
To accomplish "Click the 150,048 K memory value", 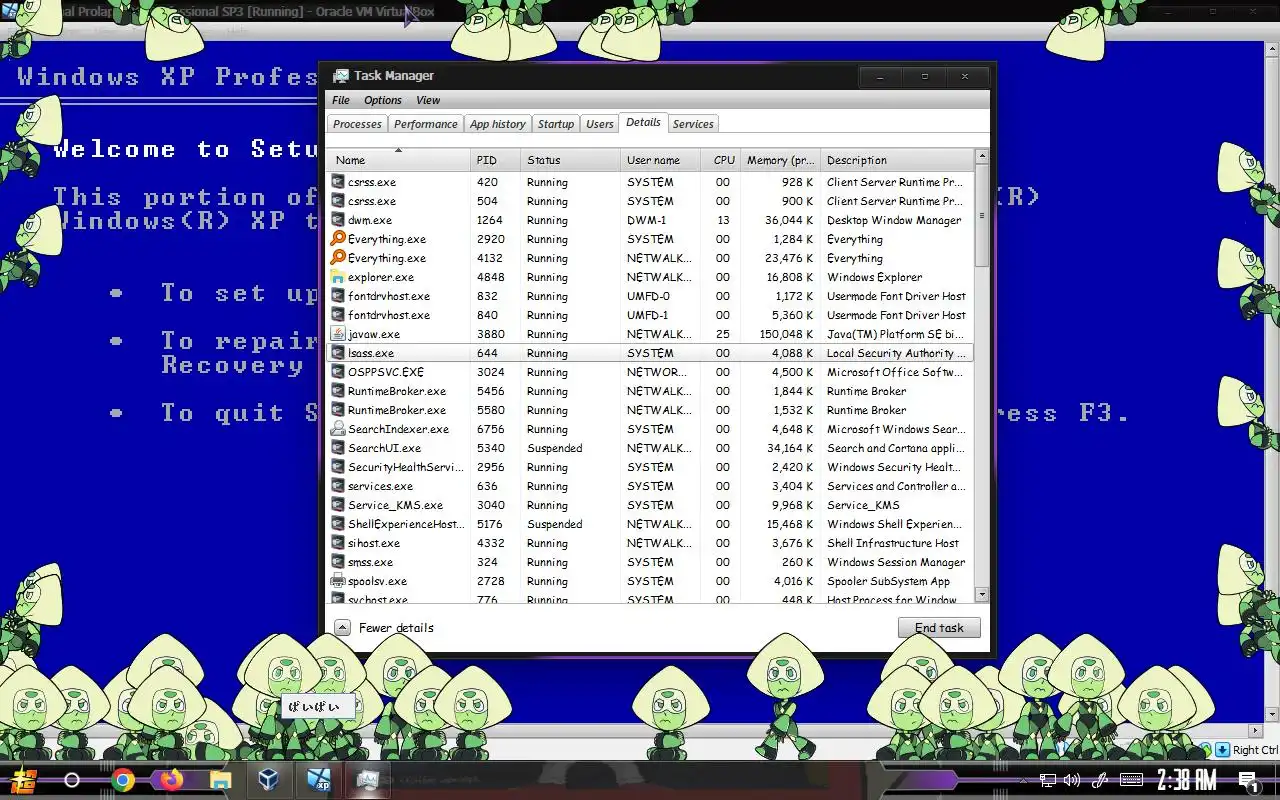I will click(785, 334).
